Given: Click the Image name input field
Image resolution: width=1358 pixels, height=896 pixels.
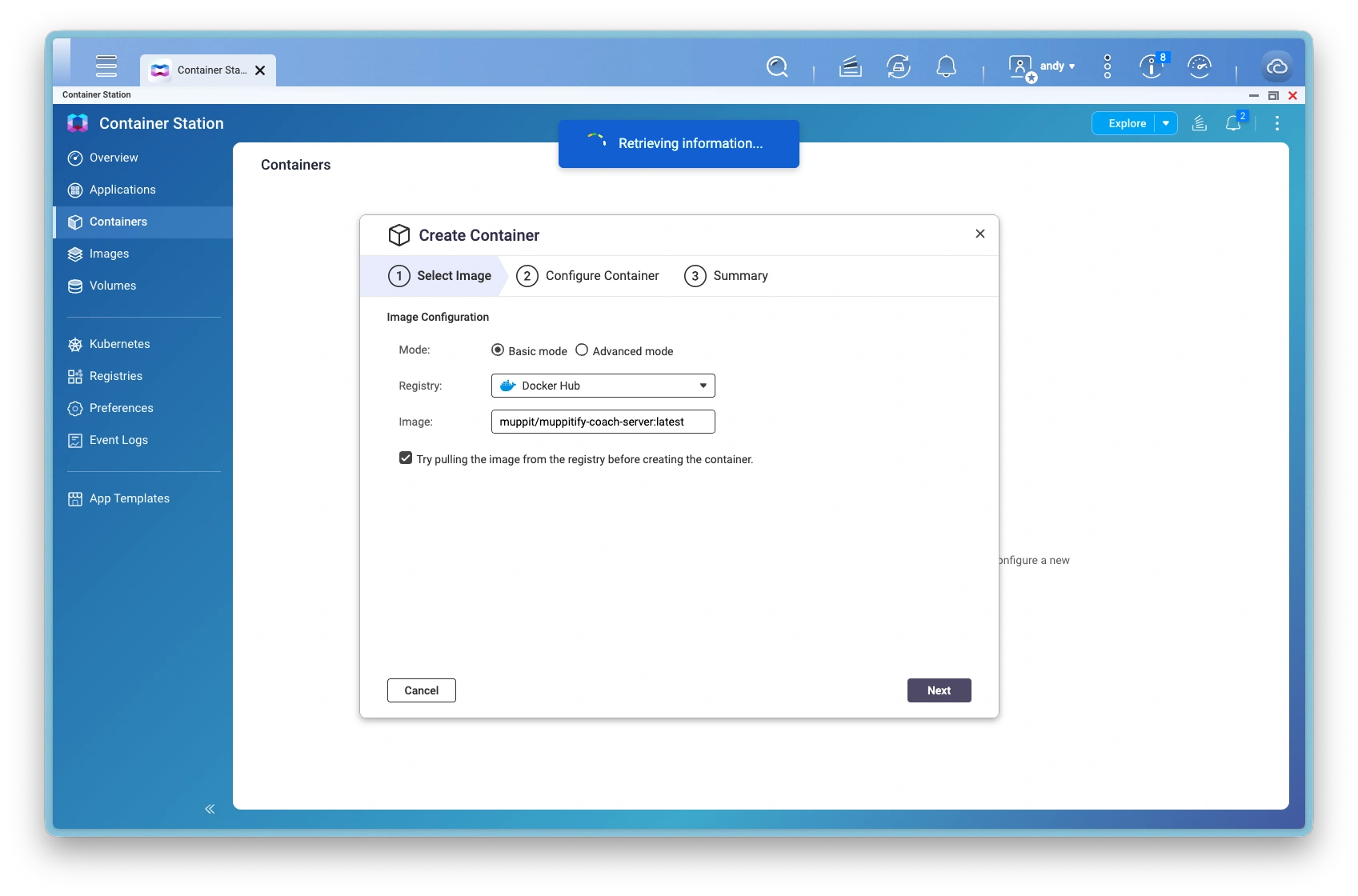Looking at the screenshot, I should point(603,422).
